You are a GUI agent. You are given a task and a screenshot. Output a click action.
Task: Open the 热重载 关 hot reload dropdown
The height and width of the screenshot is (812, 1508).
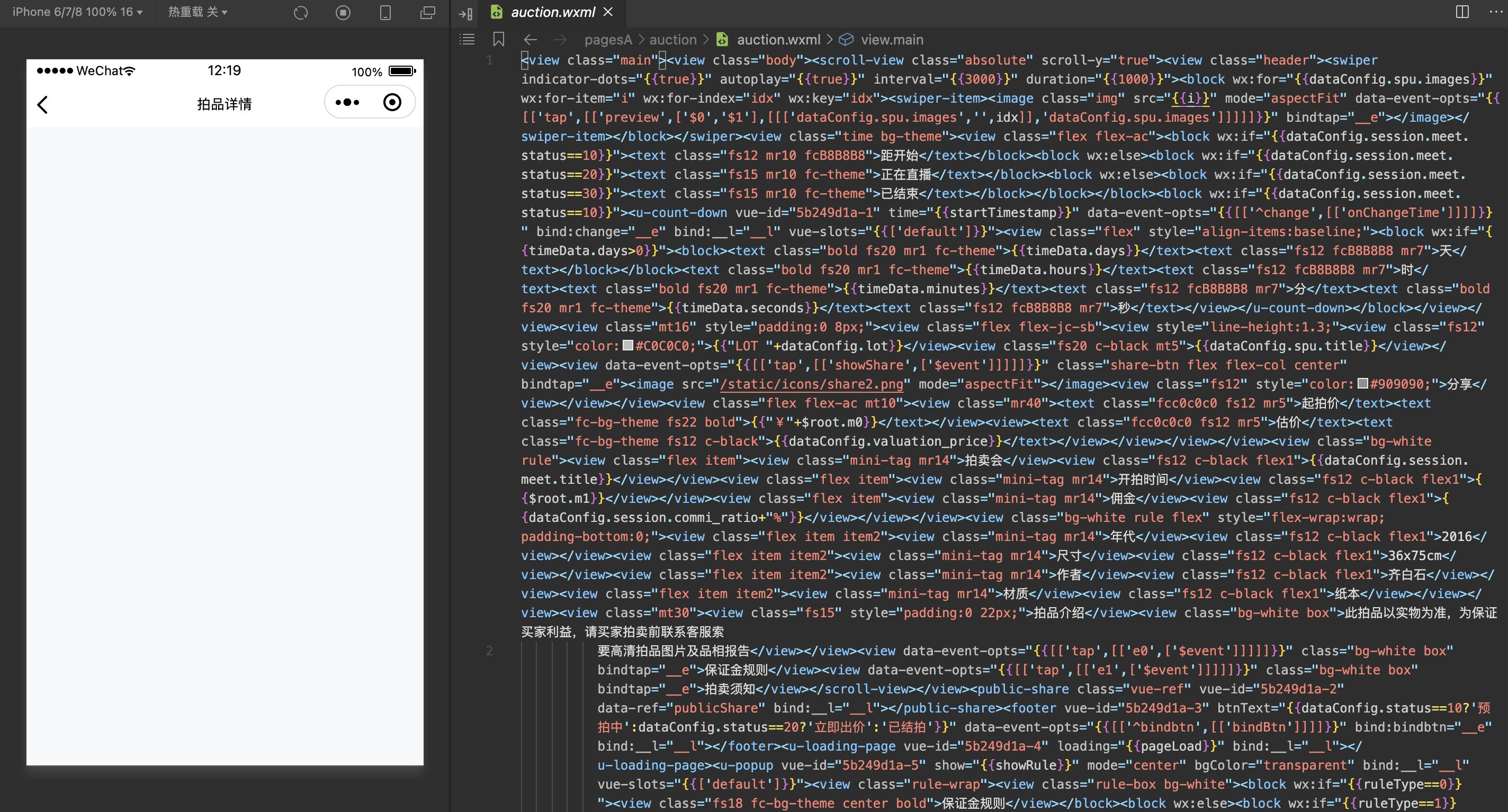[x=198, y=12]
